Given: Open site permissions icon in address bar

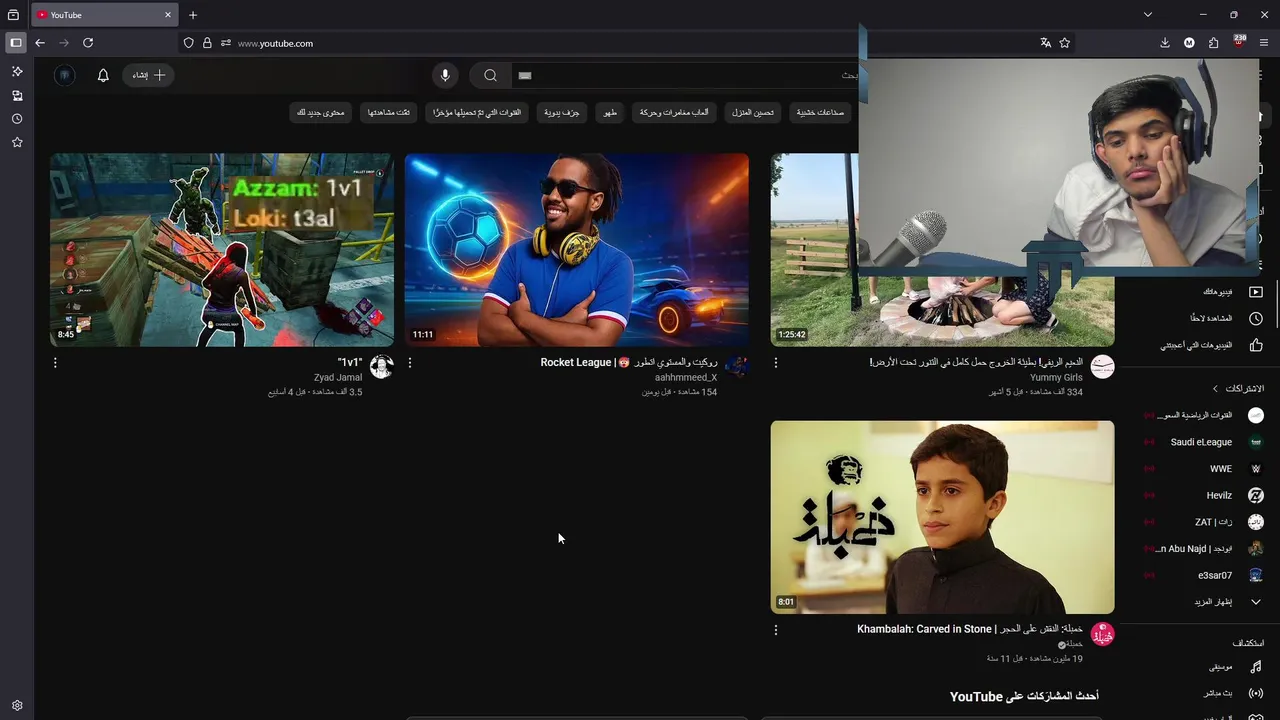Looking at the screenshot, I should (x=226, y=43).
